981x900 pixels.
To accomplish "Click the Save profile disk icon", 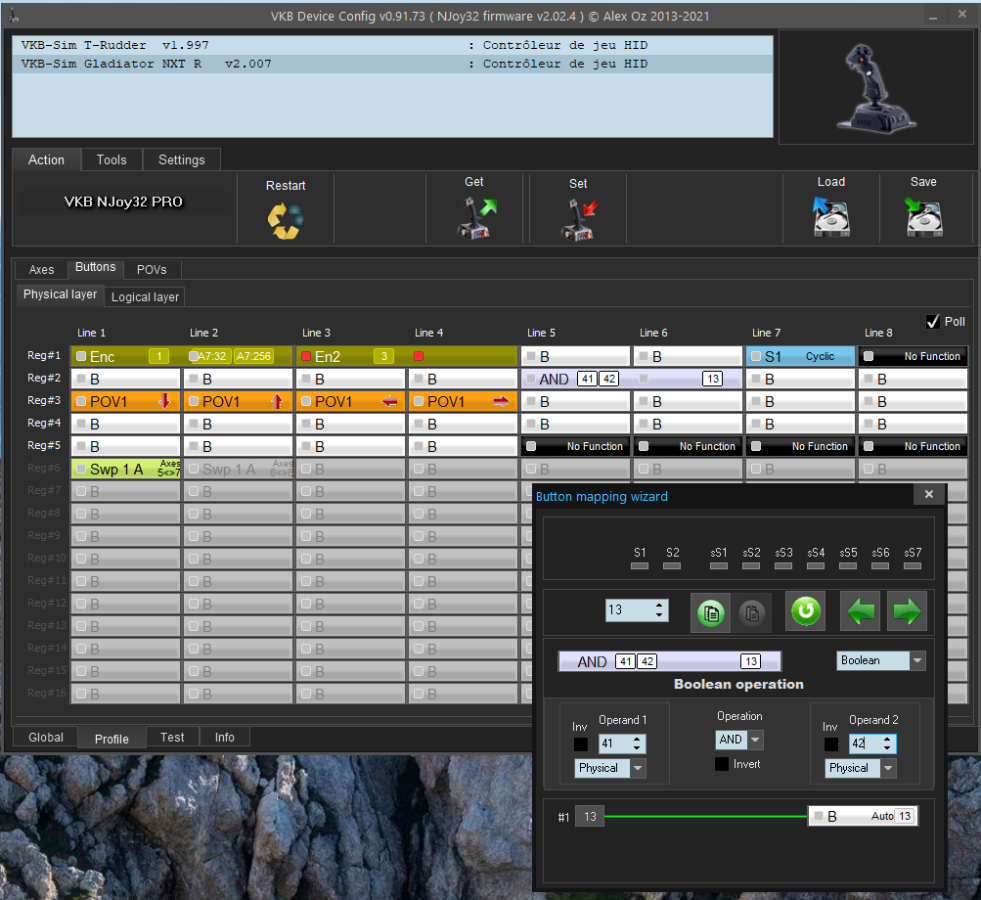I will pyautogui.click(x=923, y=217).
